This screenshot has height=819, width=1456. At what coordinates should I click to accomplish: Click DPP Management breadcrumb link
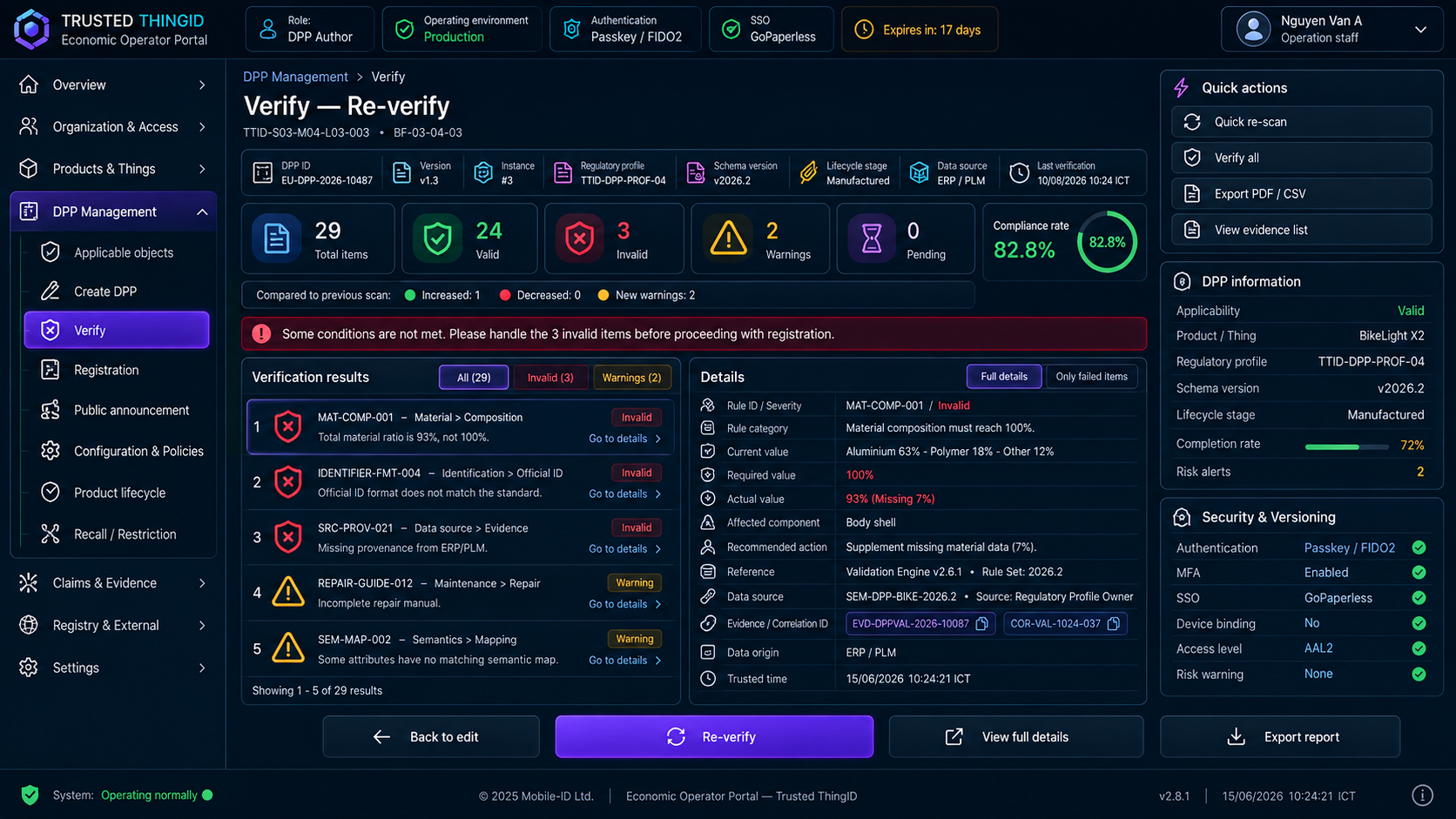pyautogui.click(x=295, y=77)
